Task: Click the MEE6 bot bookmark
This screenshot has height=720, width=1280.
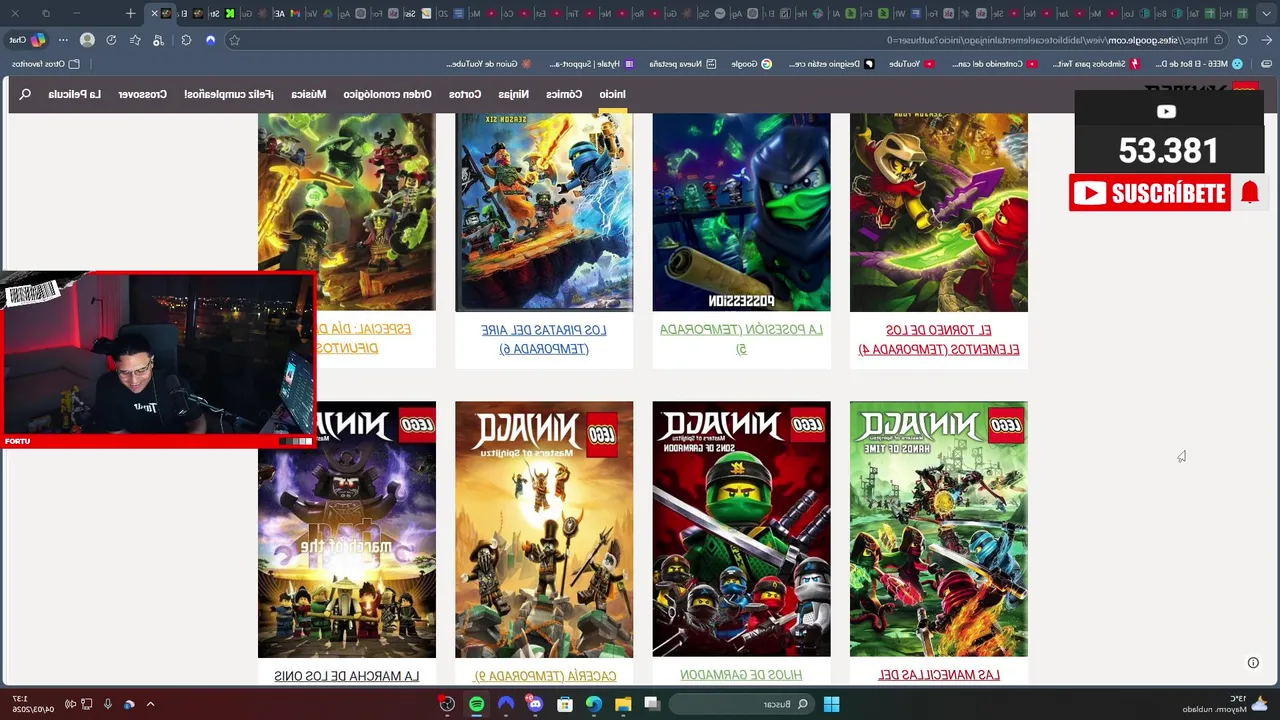Action: tap(1200, 63)
